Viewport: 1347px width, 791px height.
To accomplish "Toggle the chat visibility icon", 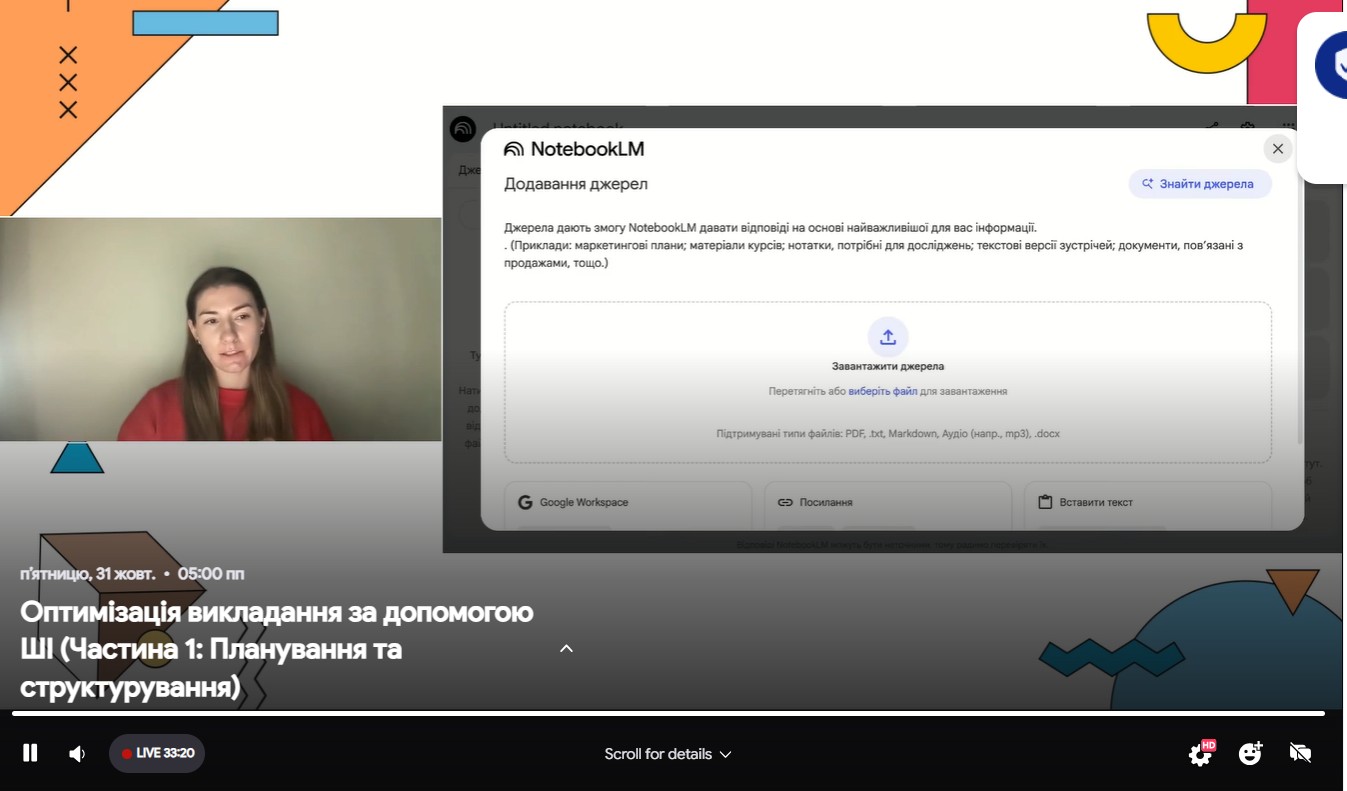I will click(x=1300, y=754).
